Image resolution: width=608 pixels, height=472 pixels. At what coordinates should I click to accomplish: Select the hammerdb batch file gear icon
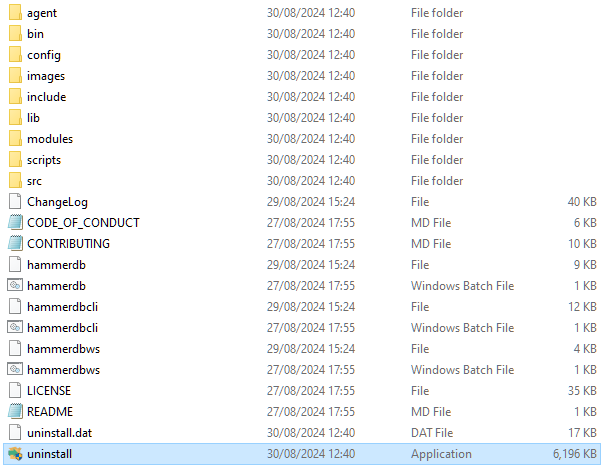pyautogui.click(x=15, y=285)
